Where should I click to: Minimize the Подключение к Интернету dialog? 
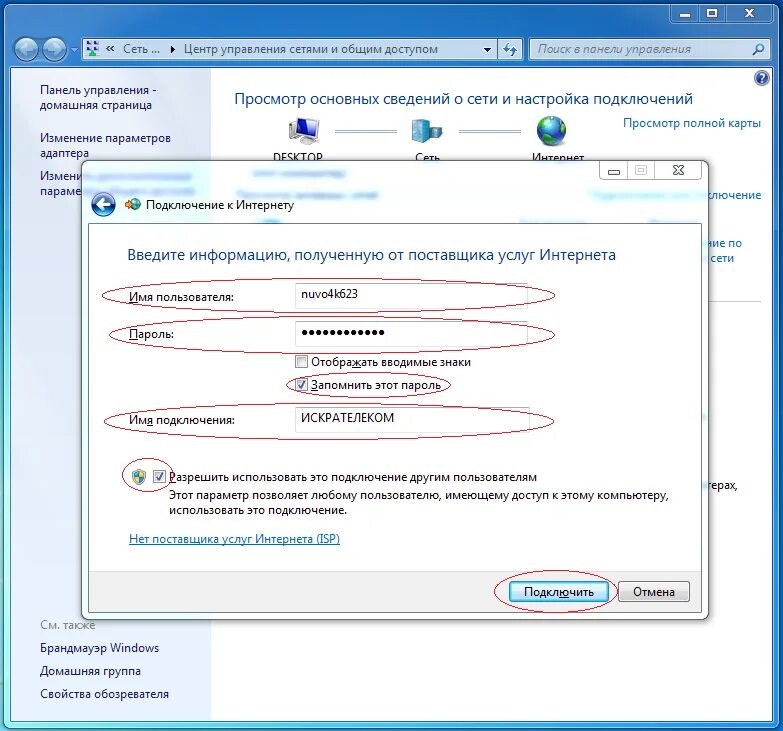(x=614, y=170)
